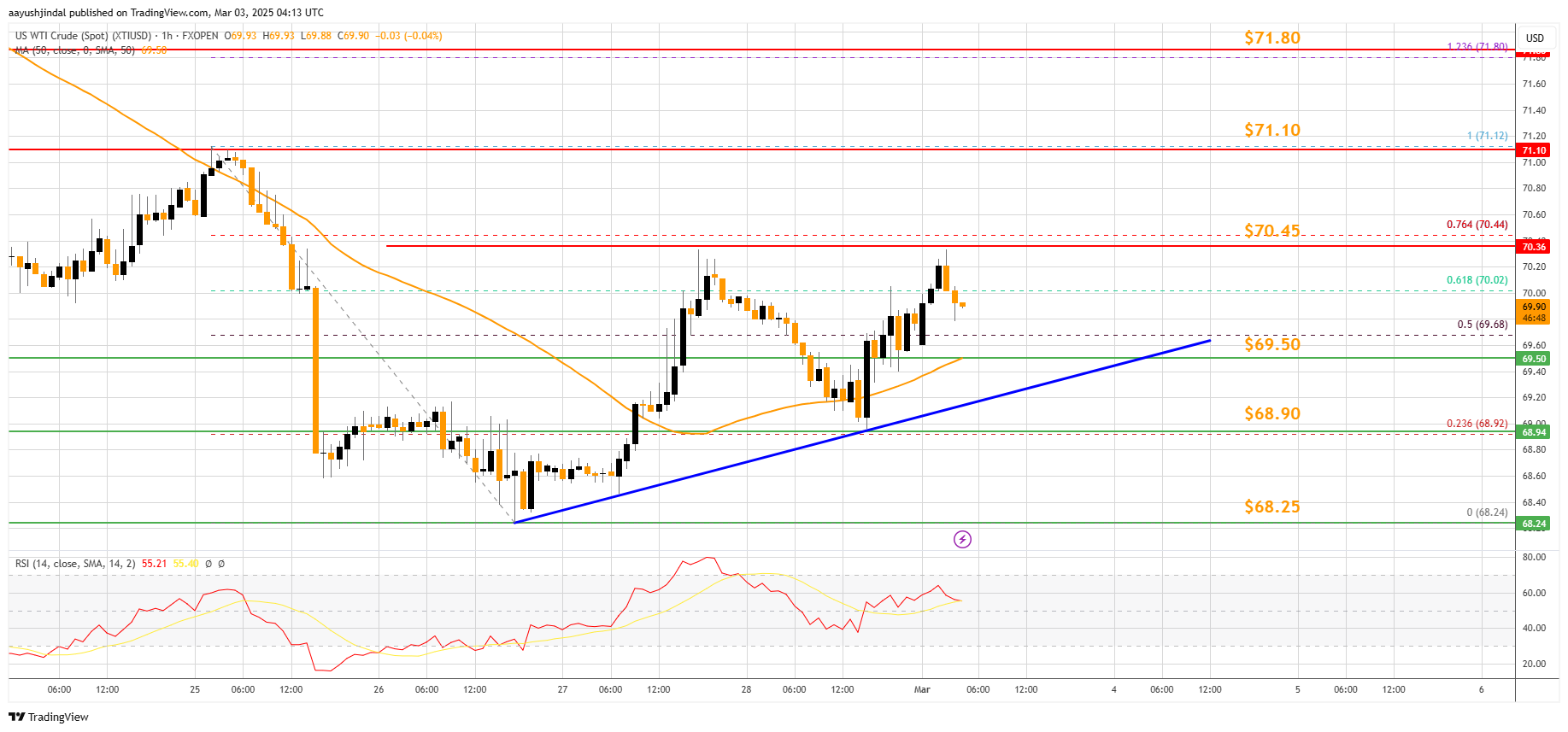Click the green 68.94 price tag on axis
This screenshot has height=732, width=1568.
tap(1534, 432)
